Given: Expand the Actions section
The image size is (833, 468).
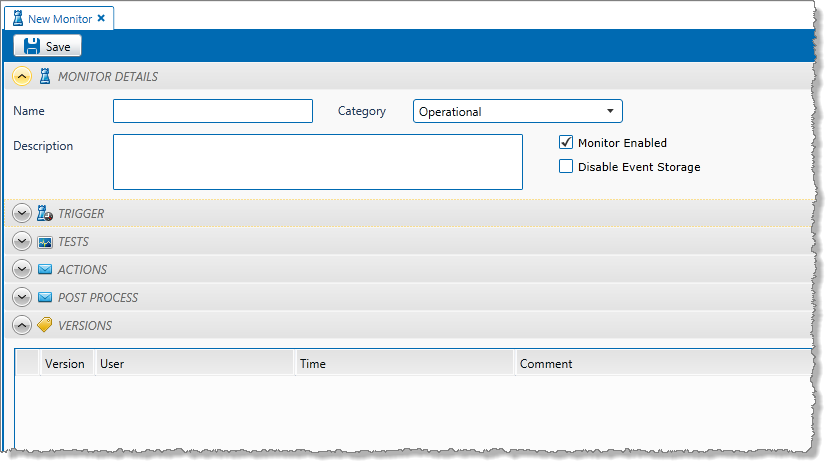Looking at the screenshot, I should (x=22, y=269).
